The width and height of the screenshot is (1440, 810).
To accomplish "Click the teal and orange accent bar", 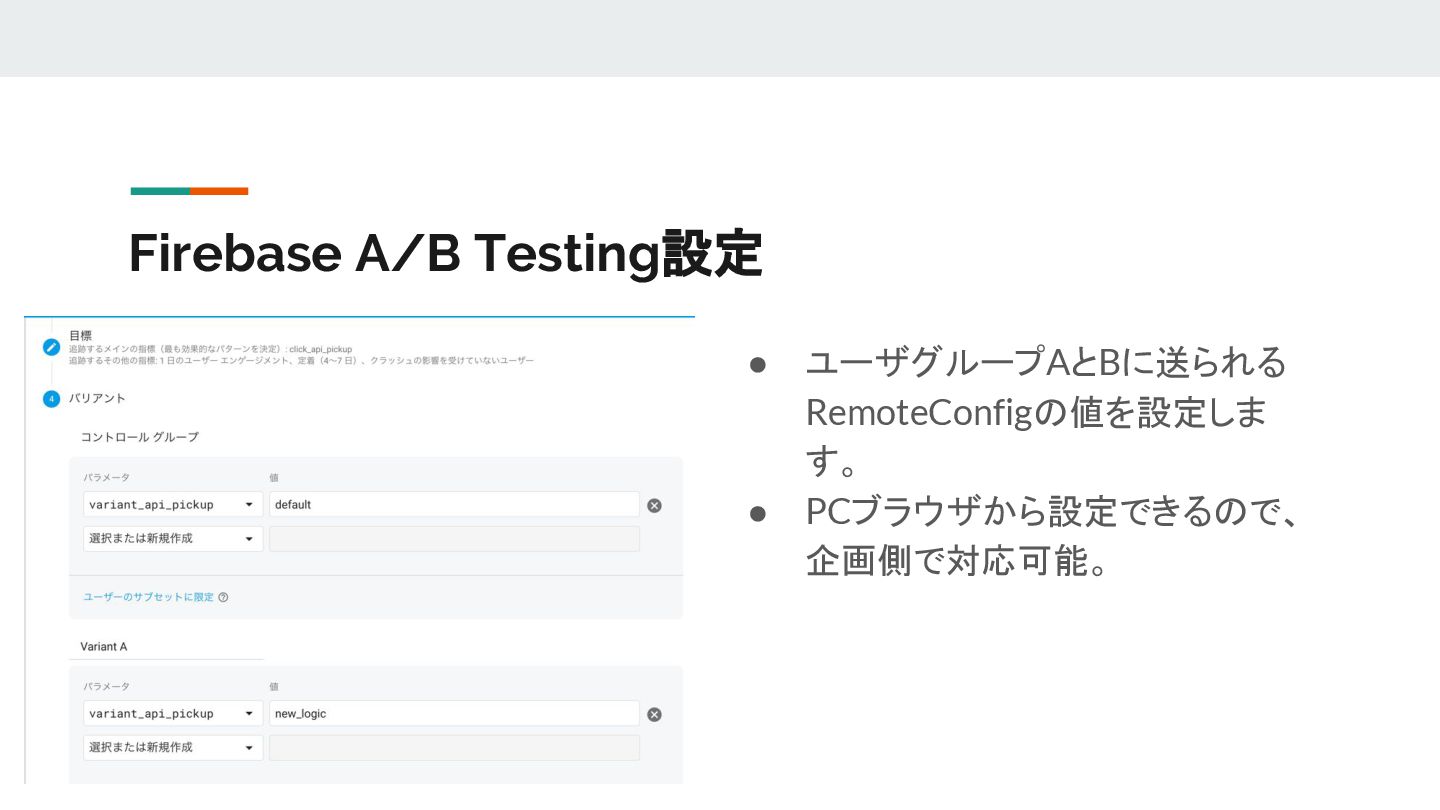I will (189, 191).
